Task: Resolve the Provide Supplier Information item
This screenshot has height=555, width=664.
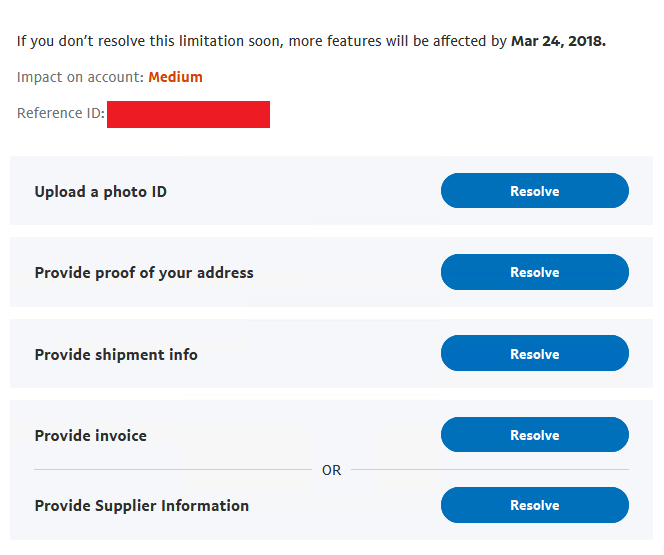Action: [x=534, y=505]
